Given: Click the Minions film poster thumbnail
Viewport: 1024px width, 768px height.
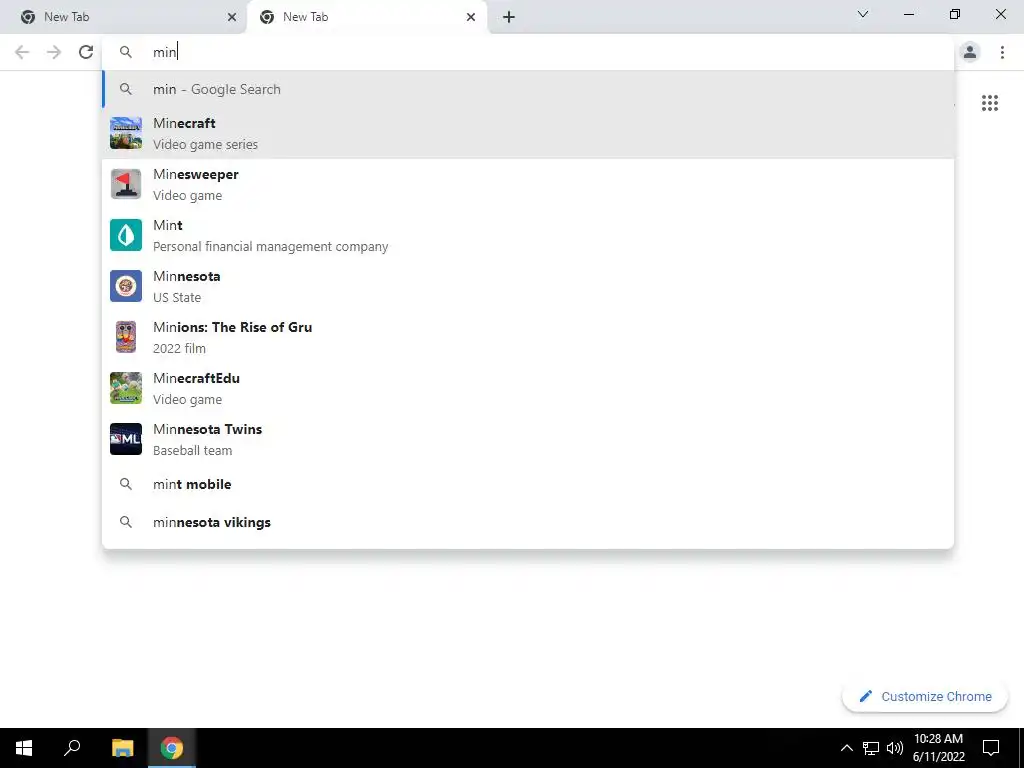Looking at the screenshot, I should click(125, 337).
